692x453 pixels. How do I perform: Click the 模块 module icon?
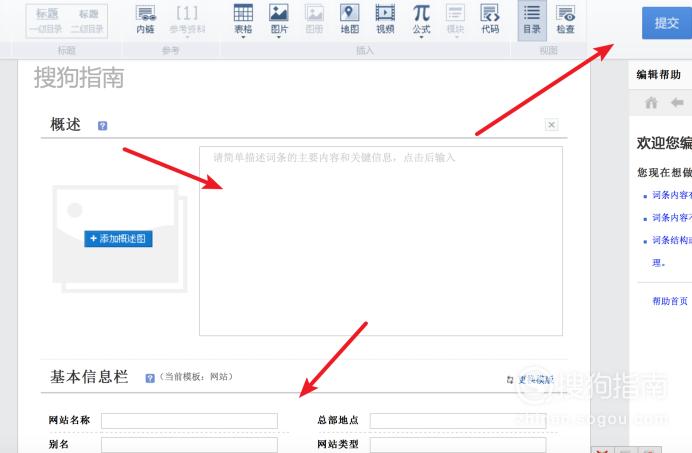tap(455, 19)
